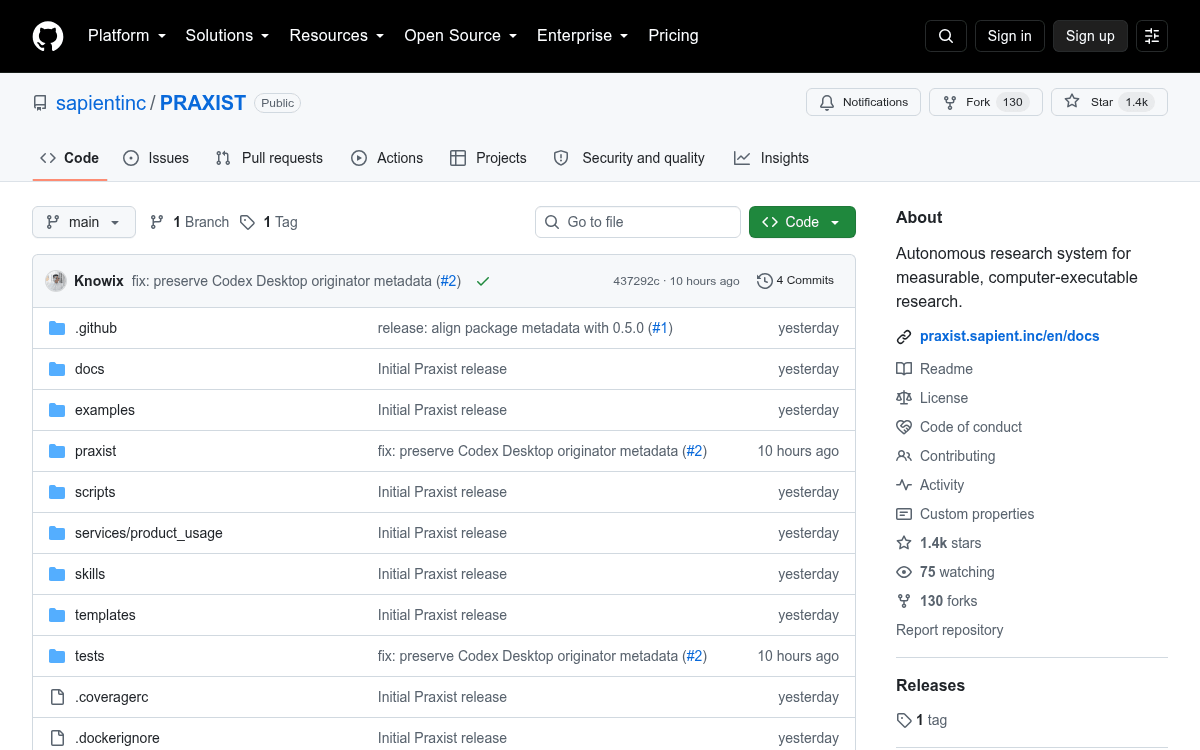This screenshot has width=1200, height=750.
Task: Expand the green Code dropdown button
Action: tap(802, 222)
